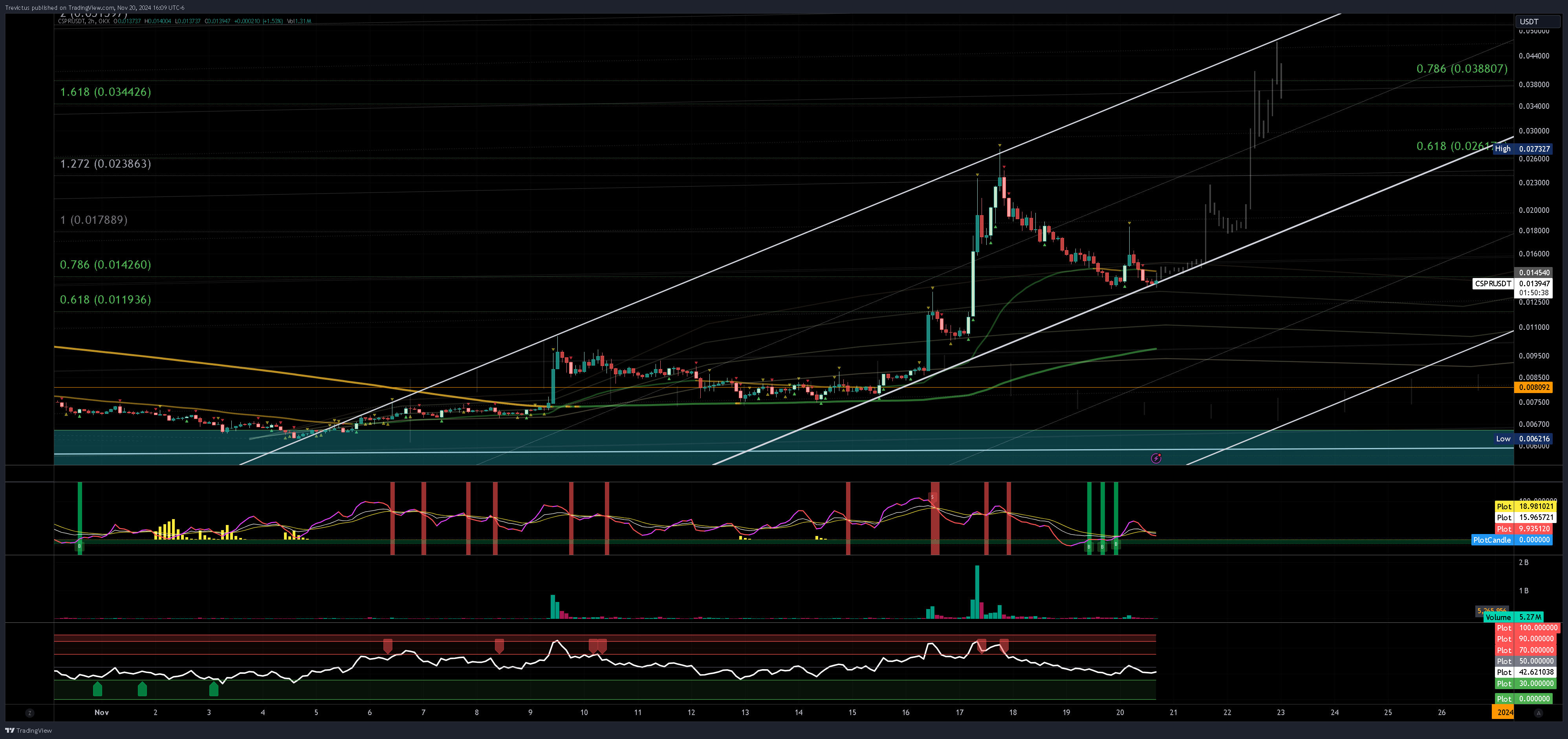
Task: Open timezone settings with the Z button
Action: point(29,712)
